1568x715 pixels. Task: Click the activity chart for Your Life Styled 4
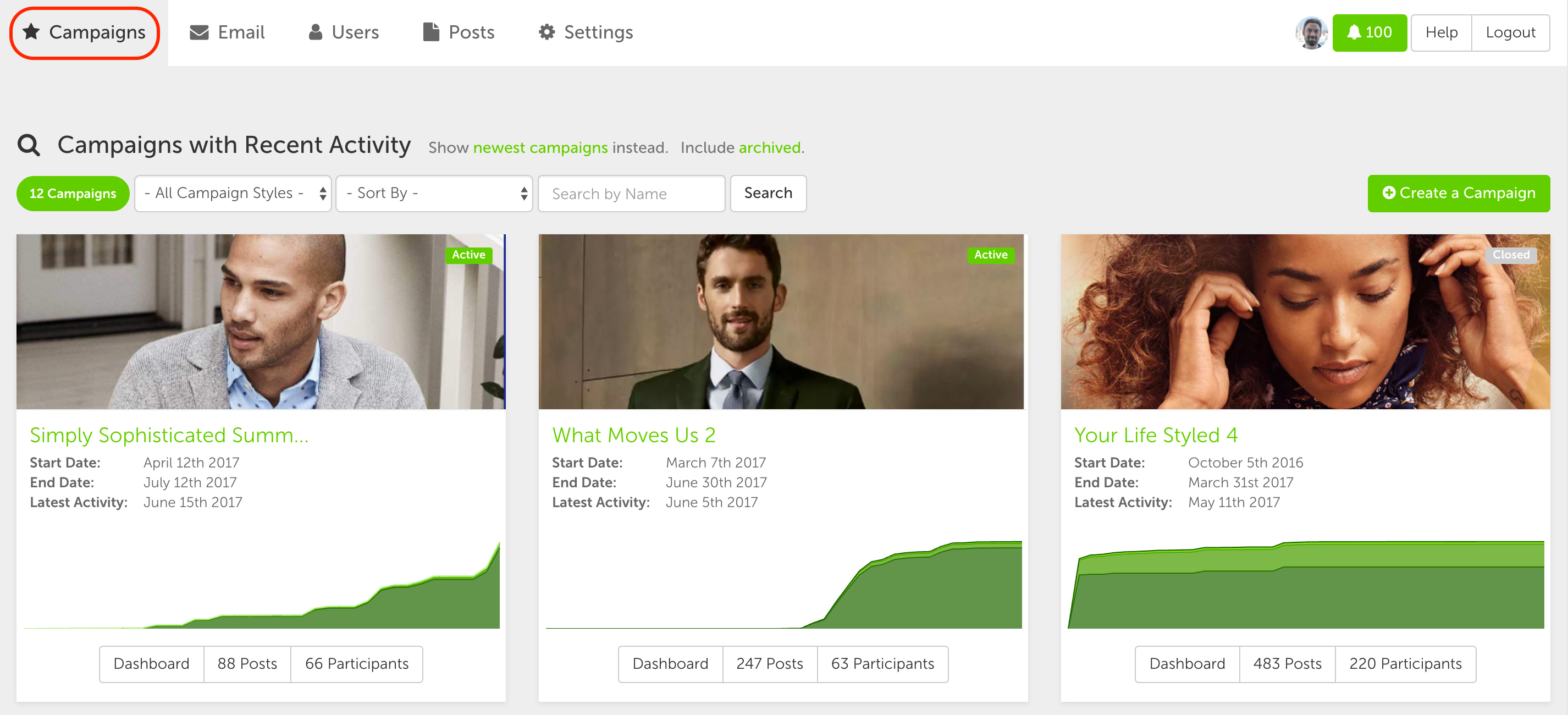(x=1306, y=585)
